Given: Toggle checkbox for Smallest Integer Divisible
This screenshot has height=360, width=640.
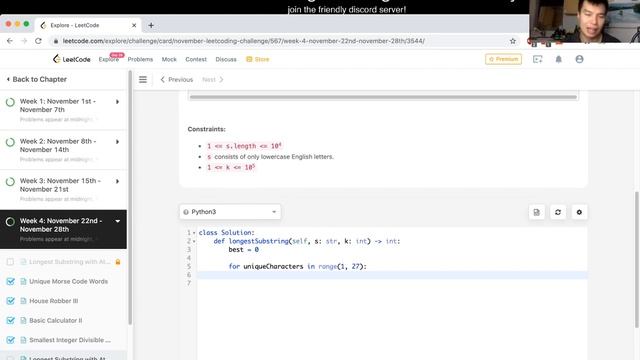Looking at the screenshot, I should click(x=11, y=340).
